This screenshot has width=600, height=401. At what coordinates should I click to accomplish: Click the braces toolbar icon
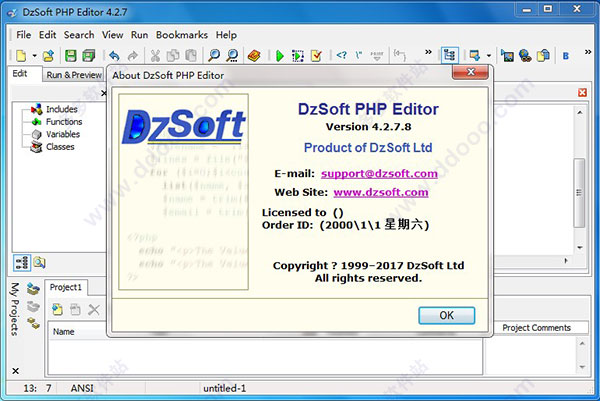[400, 55]
